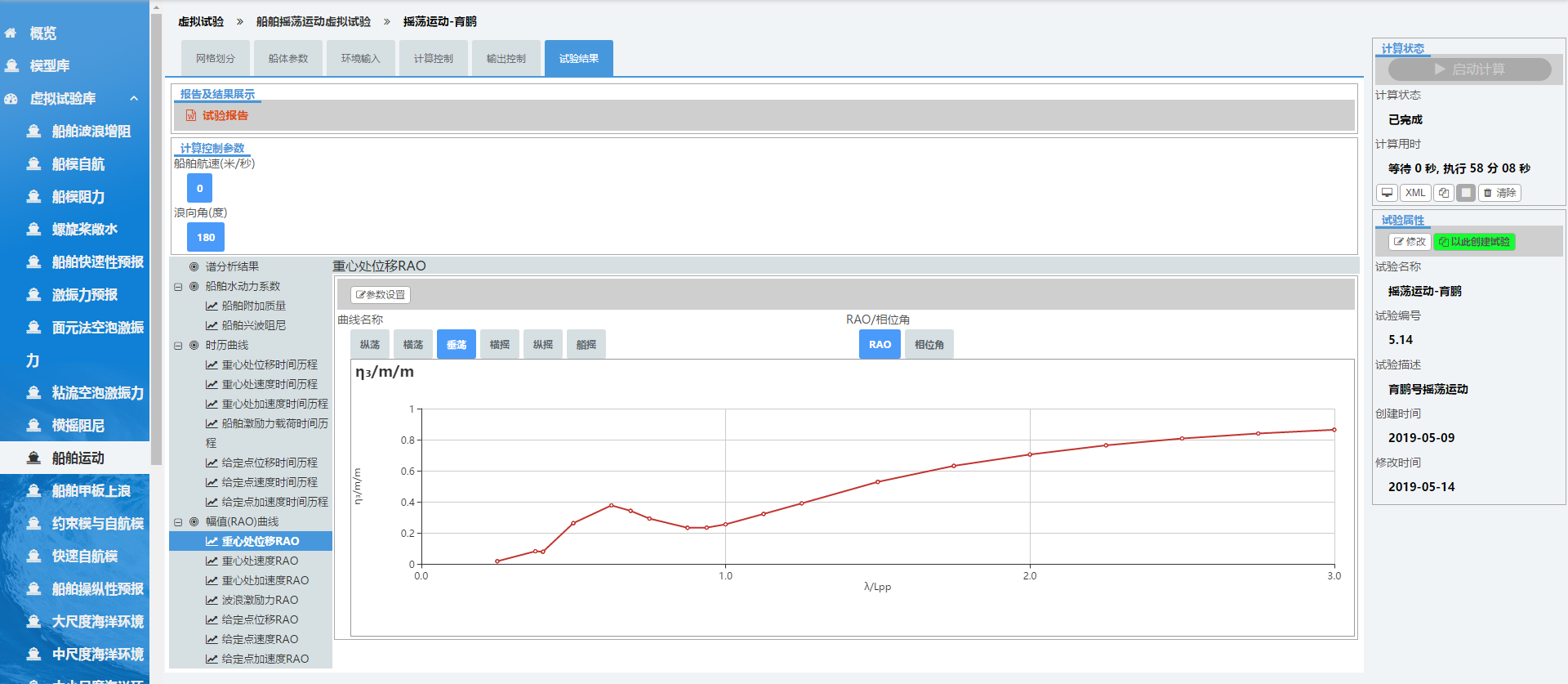Select the 横摇 curve option
The image size is (1568, 684).
(500, 344)
